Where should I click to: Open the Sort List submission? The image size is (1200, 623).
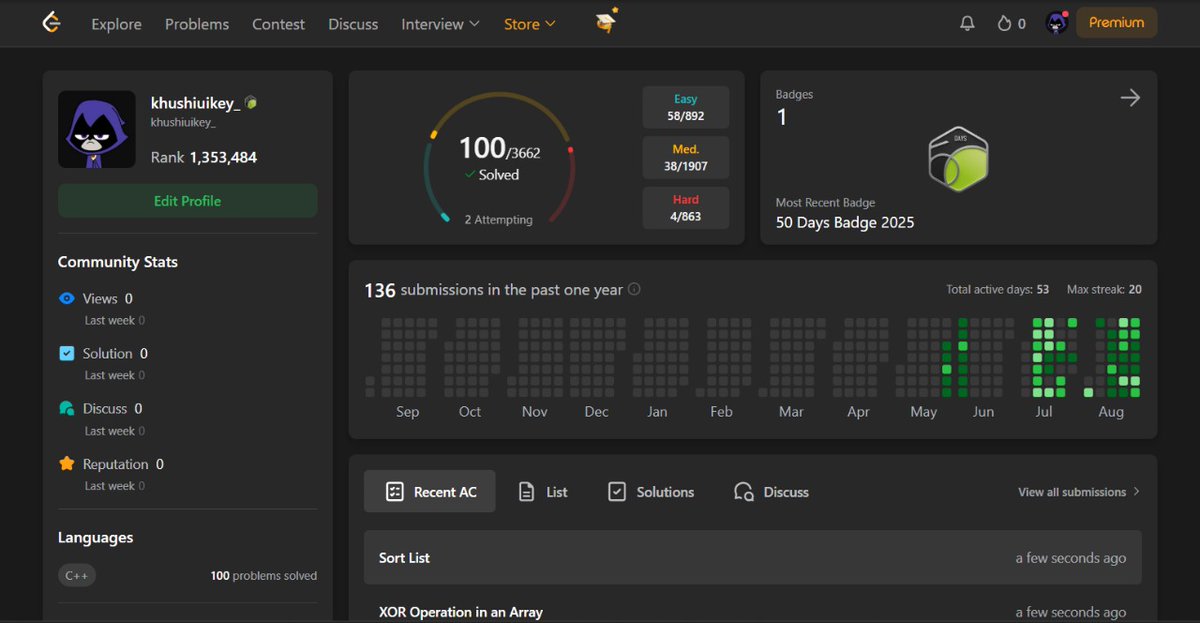753,558
